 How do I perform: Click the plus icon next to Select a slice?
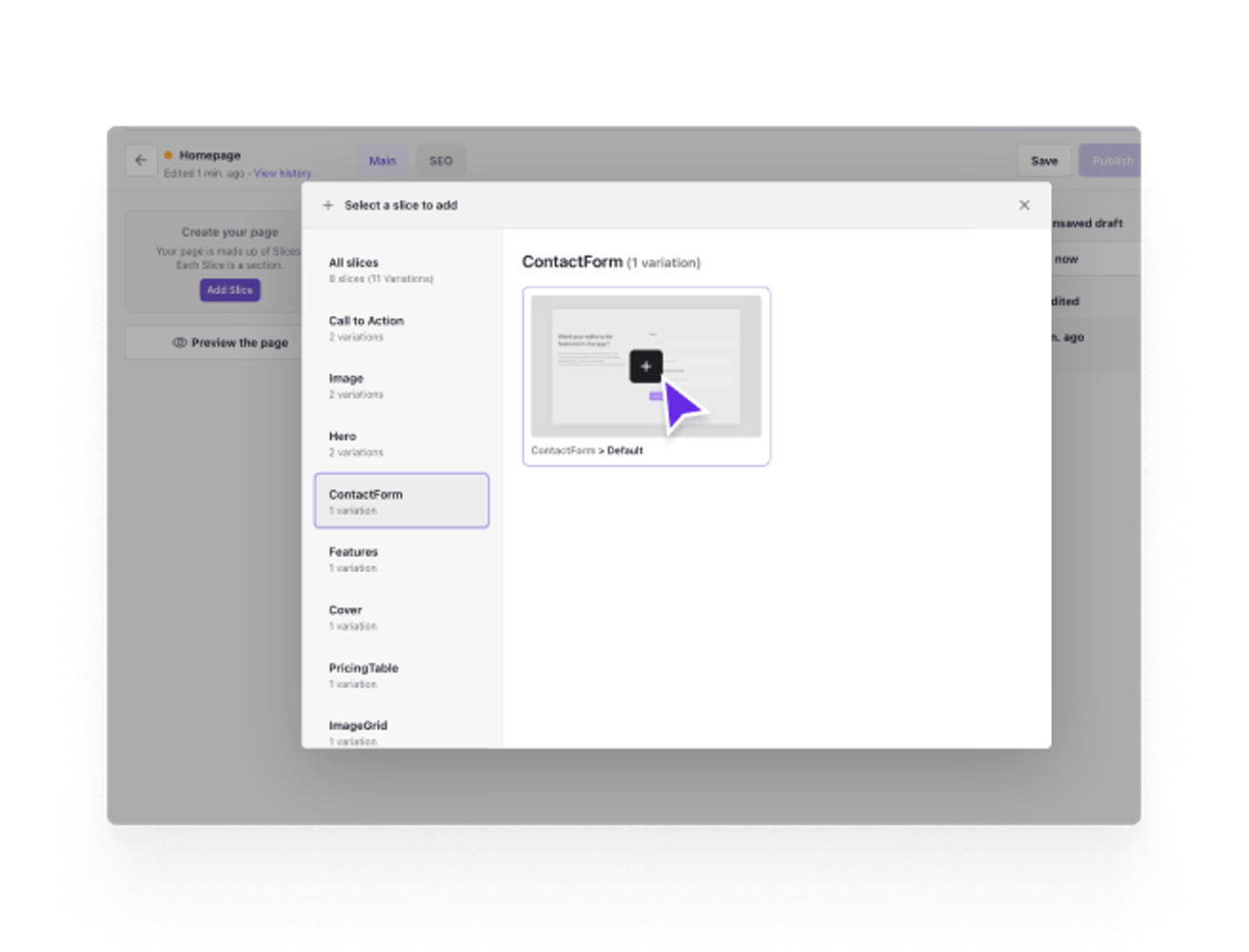328,205
